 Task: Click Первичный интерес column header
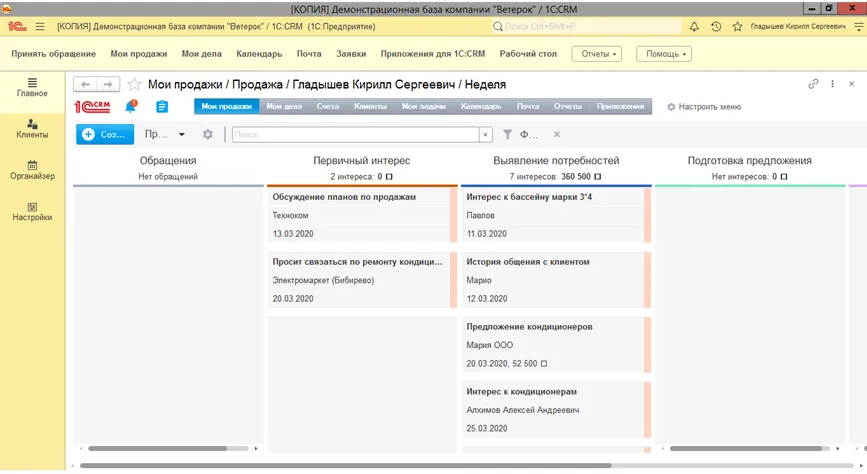[362, 160]
